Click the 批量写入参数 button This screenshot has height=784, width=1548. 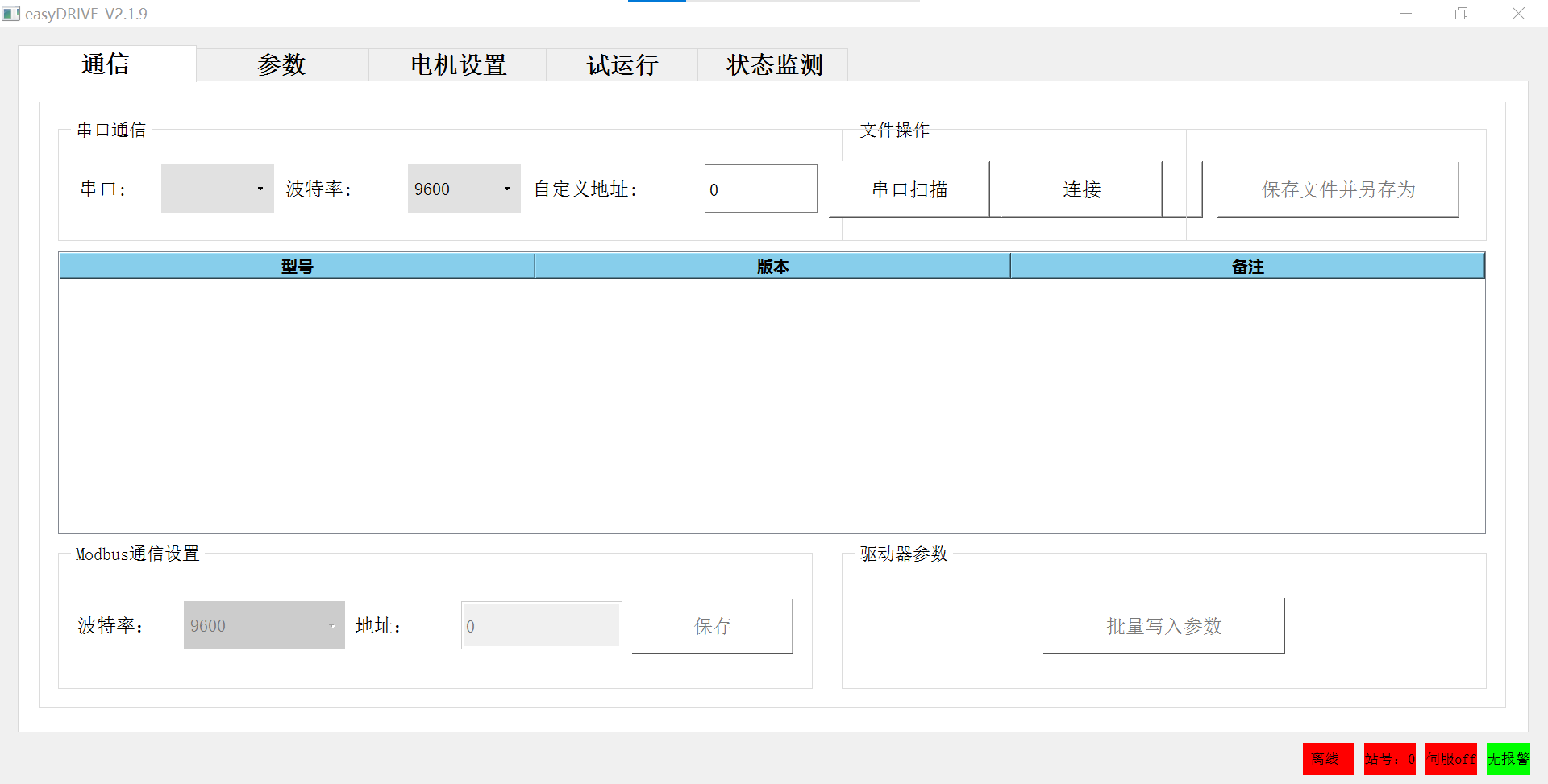pyautogui.click(x=1163, y=626)
